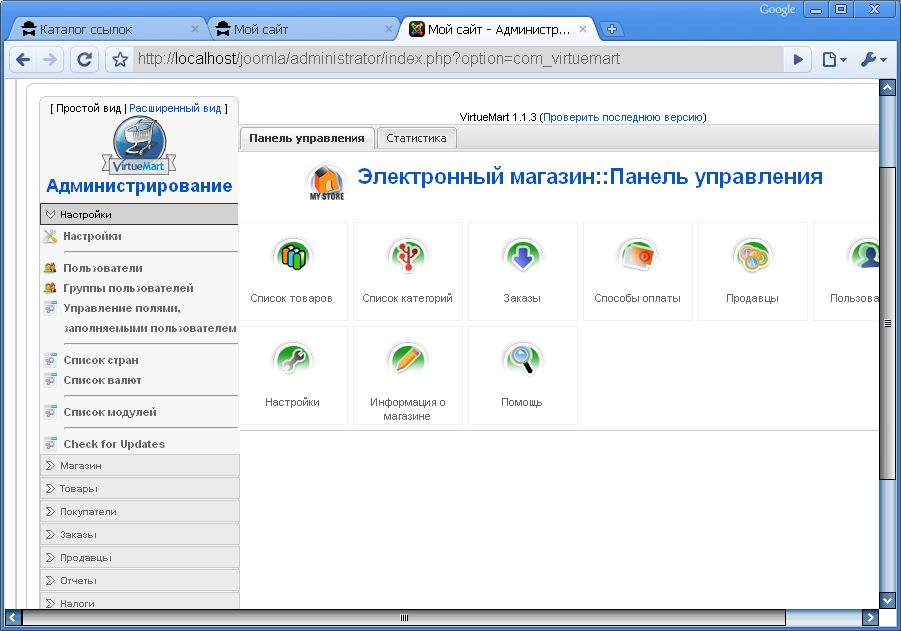Image resolution: width=901 pixels, height=631 pixels.
Task: Open the Способы оплаты payment methods icon
Action: 637,256
